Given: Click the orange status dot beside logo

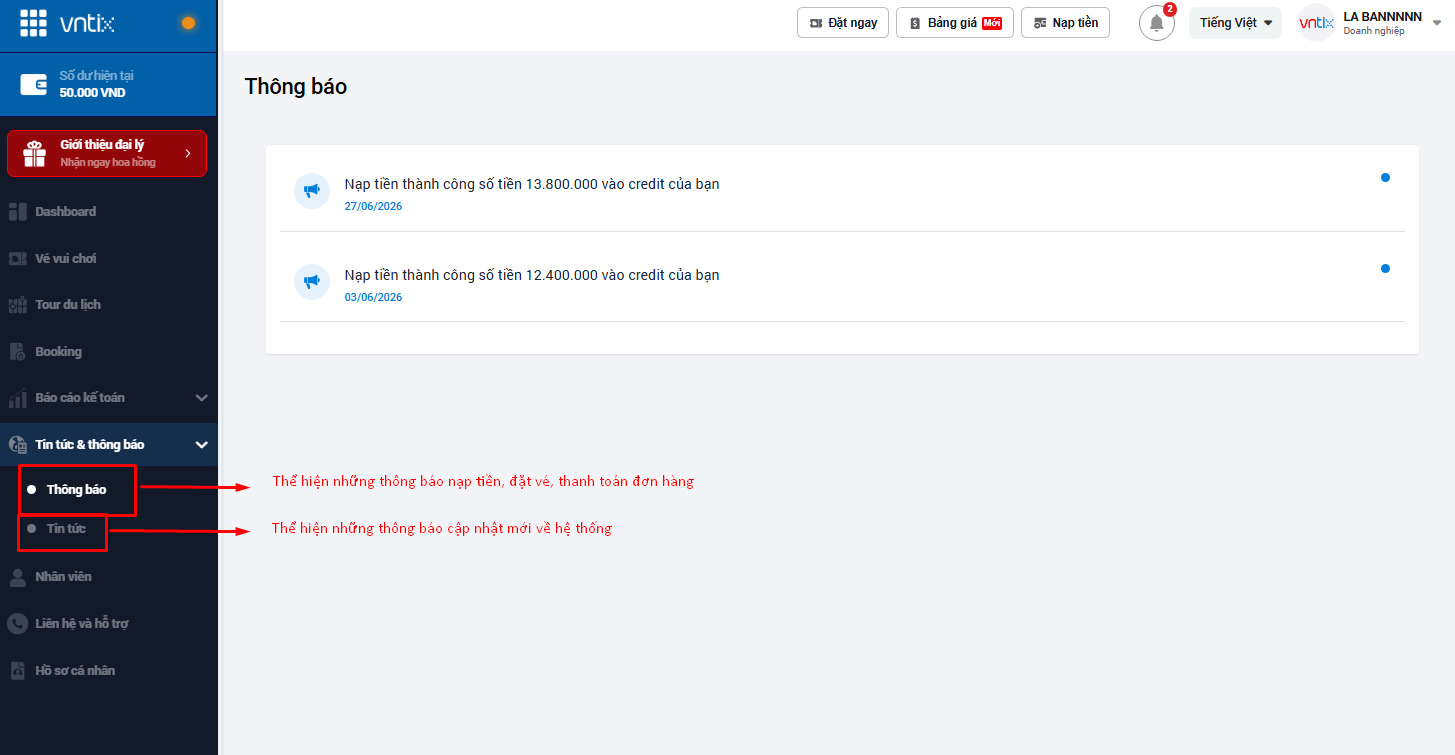Looking at the screenshot, I should (188, 23).
